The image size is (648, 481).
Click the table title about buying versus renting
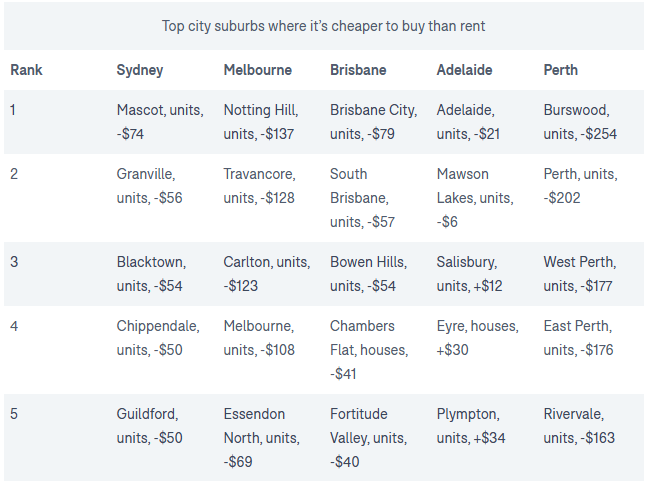[x=324, y=26]
